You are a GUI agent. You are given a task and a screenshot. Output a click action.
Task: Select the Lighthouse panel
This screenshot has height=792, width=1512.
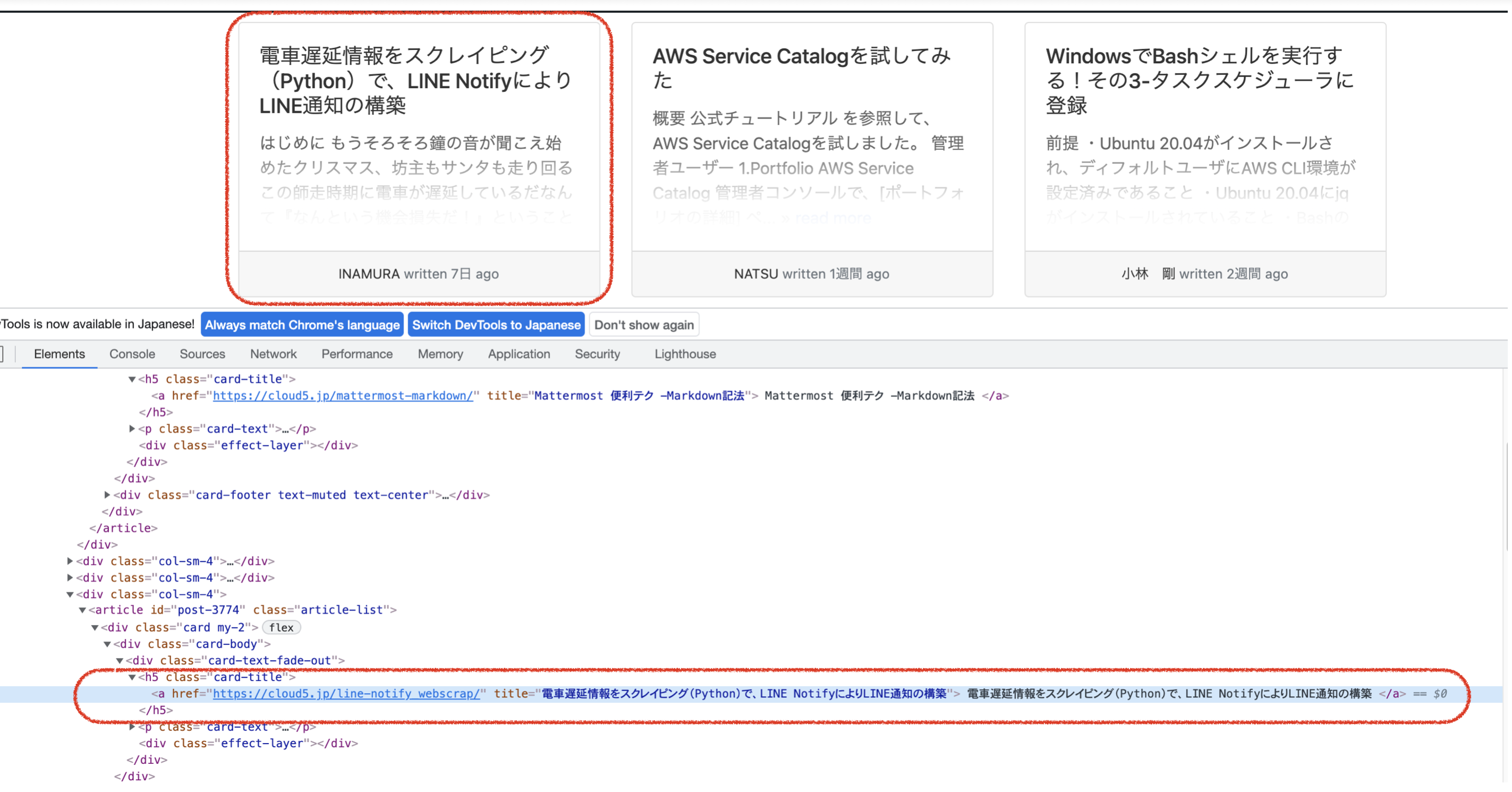[x=684, y=353]
